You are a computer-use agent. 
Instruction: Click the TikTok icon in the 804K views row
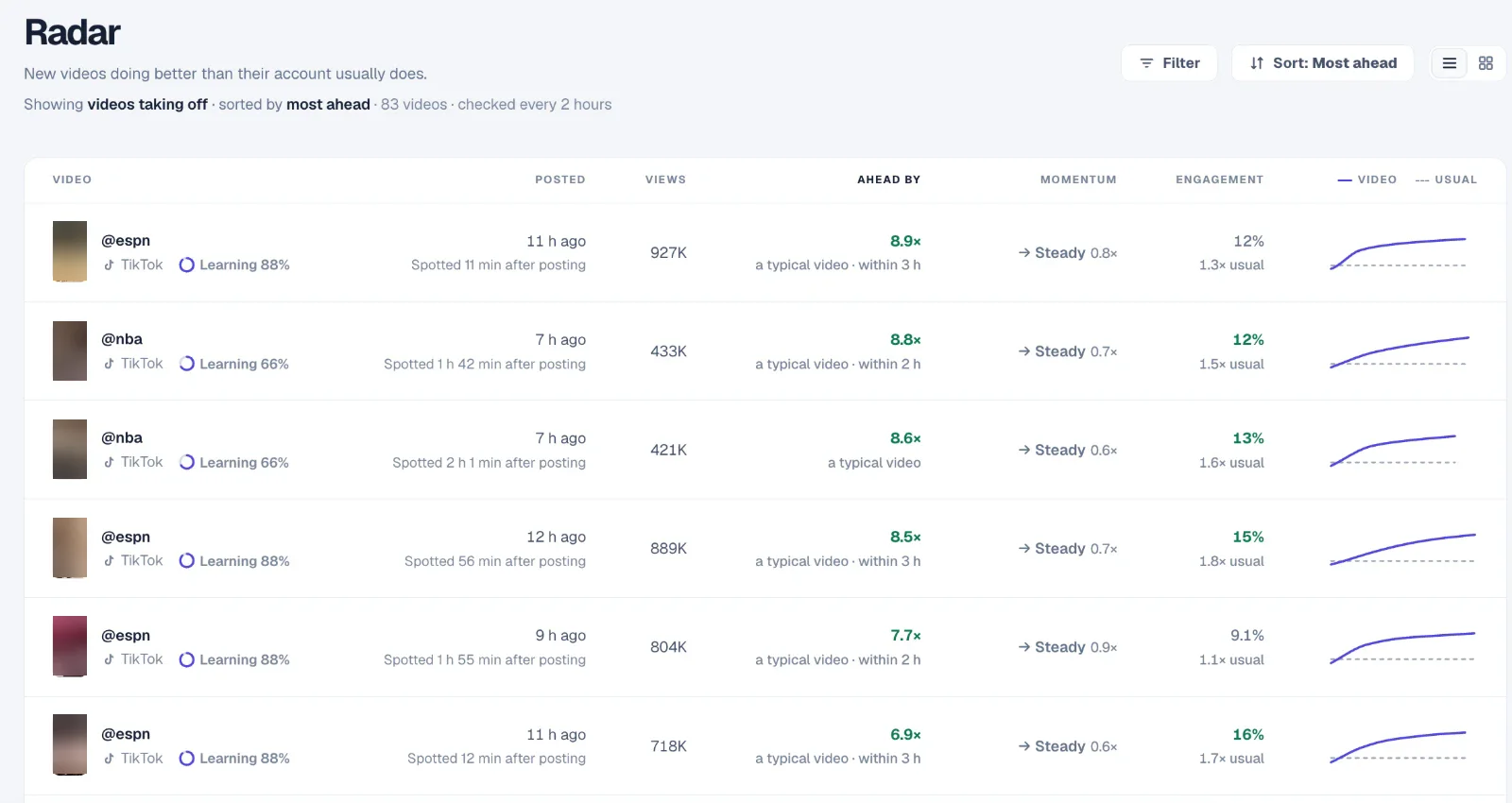[110, 659]
